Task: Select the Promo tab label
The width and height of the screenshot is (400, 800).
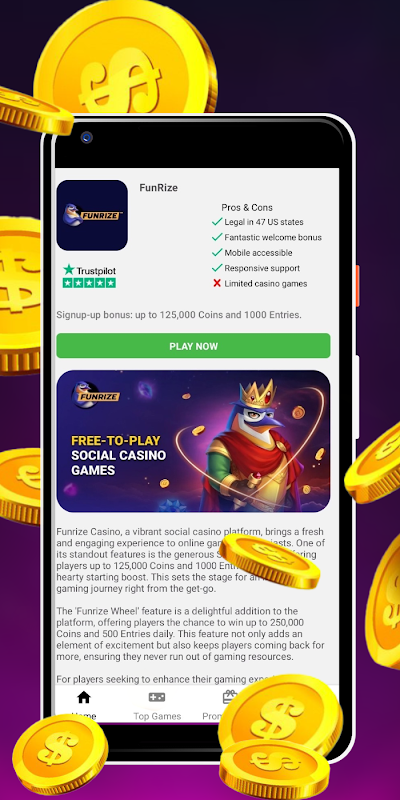Action: click(x=214, y=716)
